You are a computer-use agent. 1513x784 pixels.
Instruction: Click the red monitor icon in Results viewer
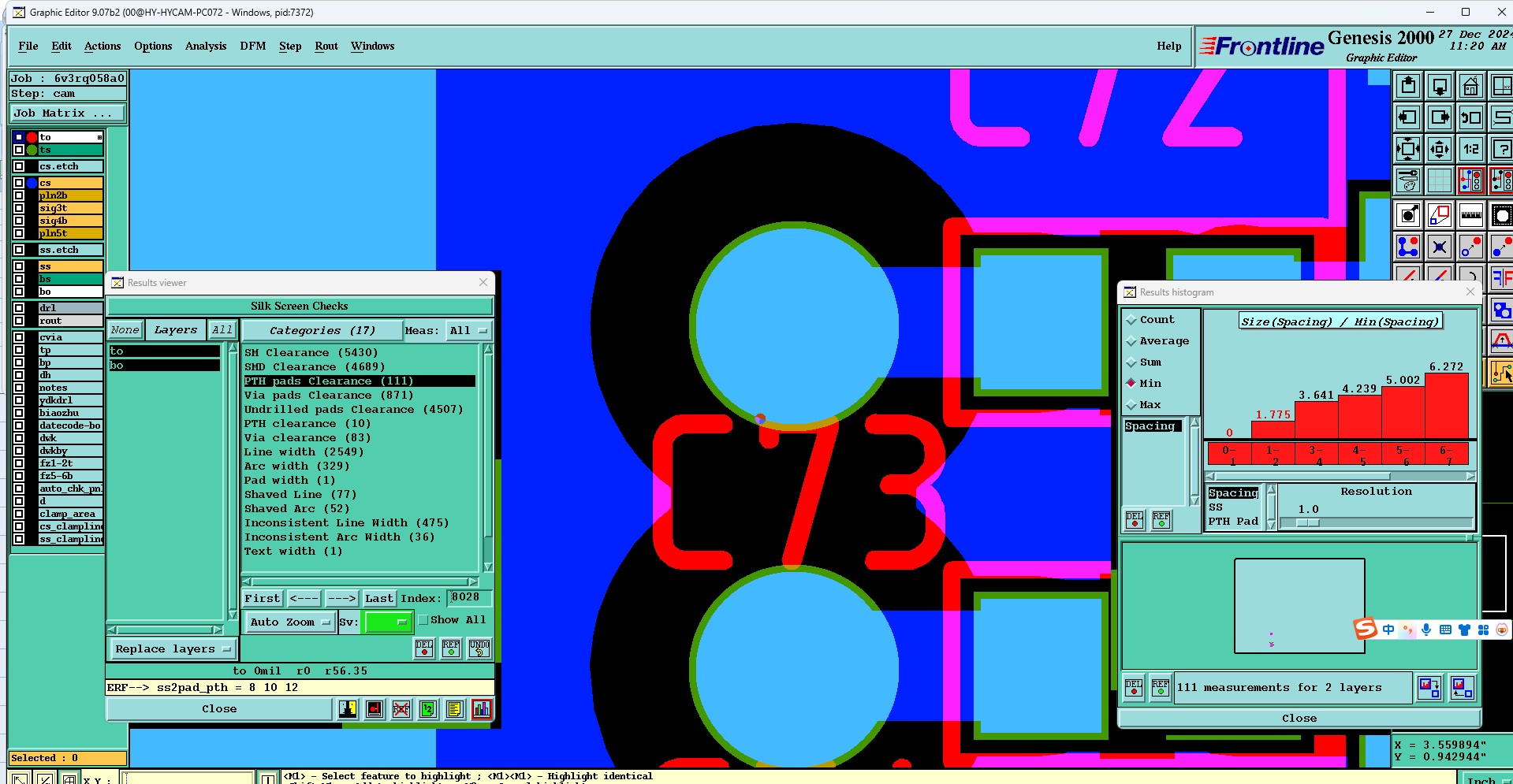pyautogui.click(x=375, y=709)
